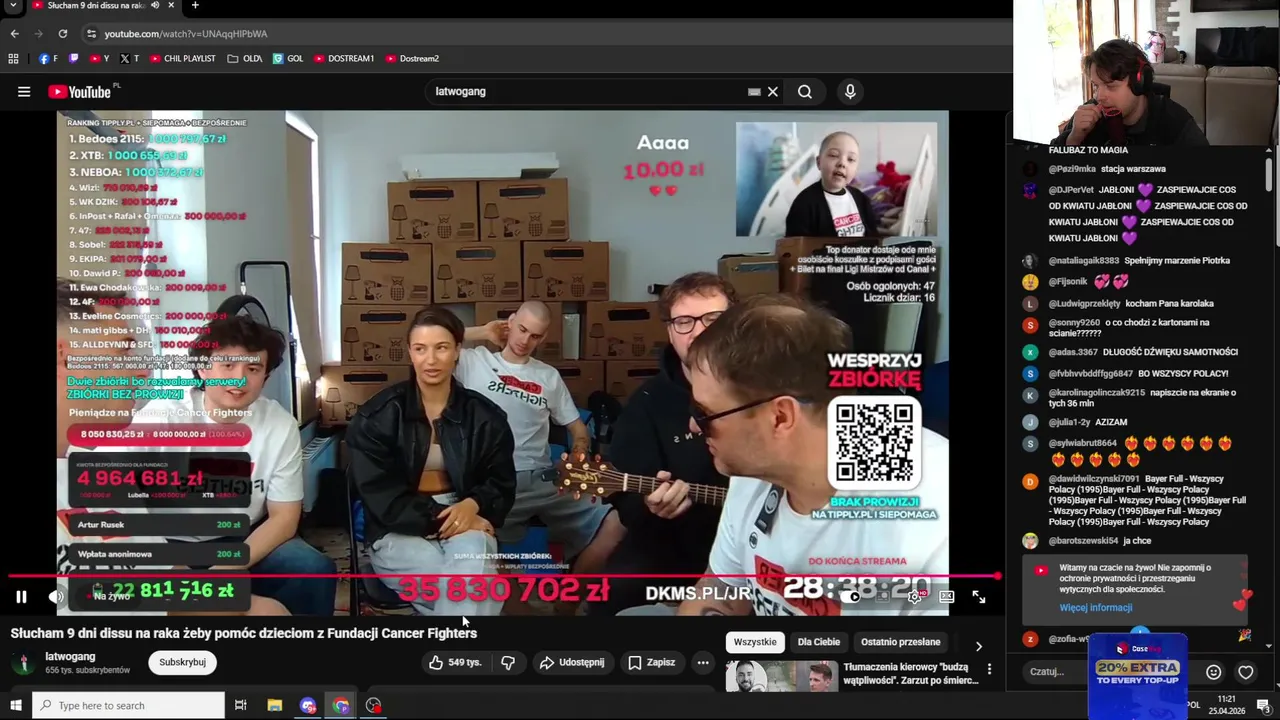This screenshot has height=720, width=1280.
Task: Open the three-dot more actions menu
Action: (703, 662)
